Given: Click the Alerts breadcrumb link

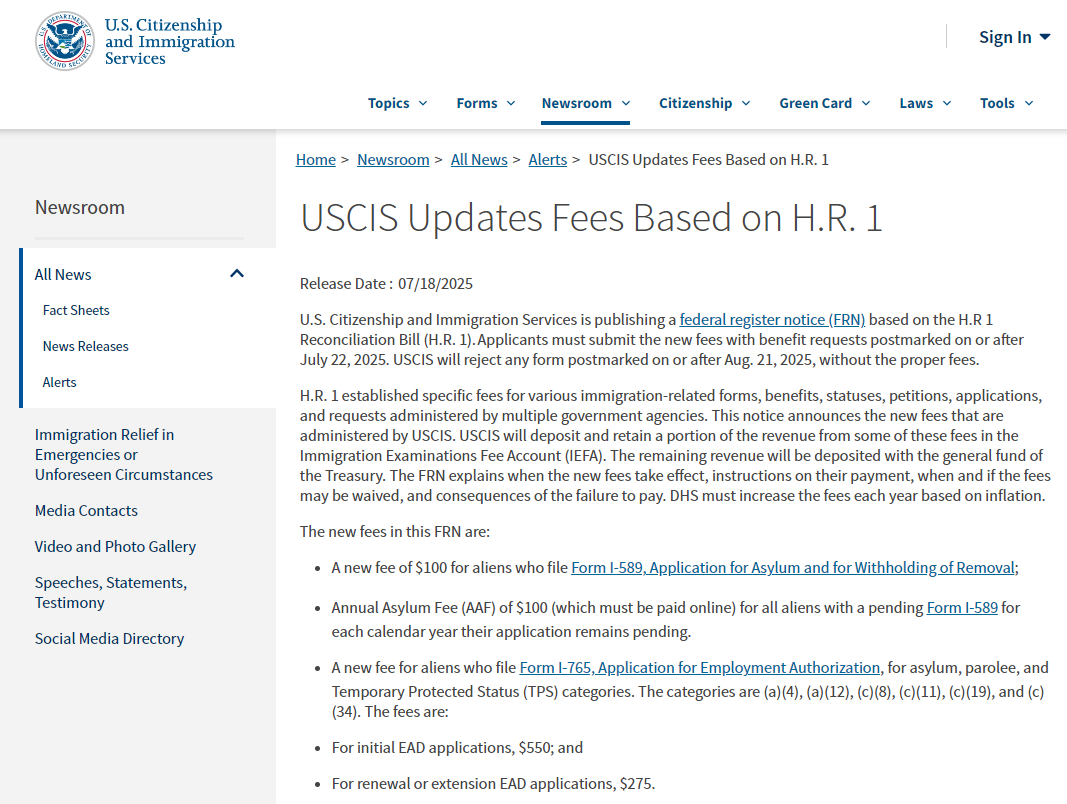Looking at the screenshot, I should coord(547,160).
